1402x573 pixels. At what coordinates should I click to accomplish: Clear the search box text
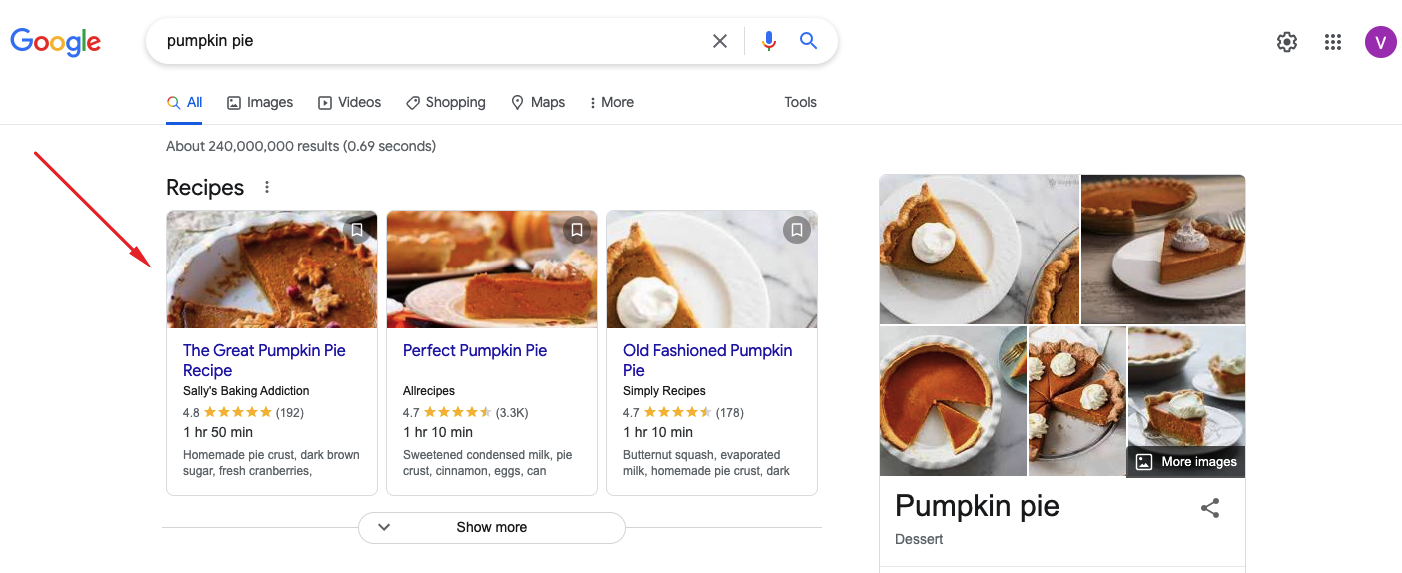tap(719, 41)
